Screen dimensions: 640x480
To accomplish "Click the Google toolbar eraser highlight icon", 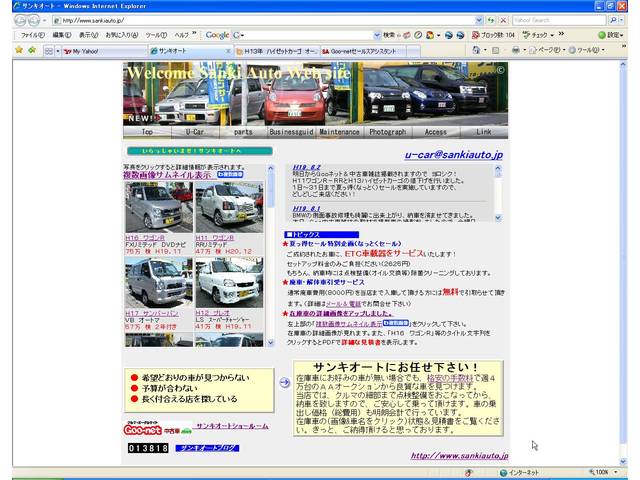I will 407,35.
